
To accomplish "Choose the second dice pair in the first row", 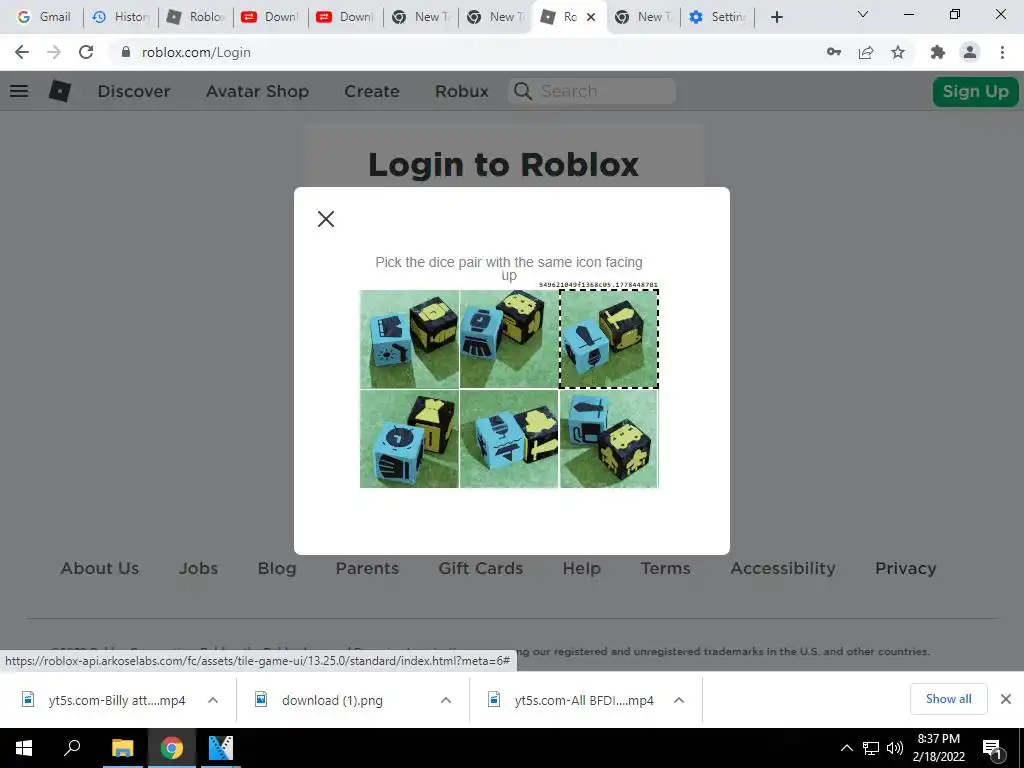I will pyautogui.click(x=509, y=339).
